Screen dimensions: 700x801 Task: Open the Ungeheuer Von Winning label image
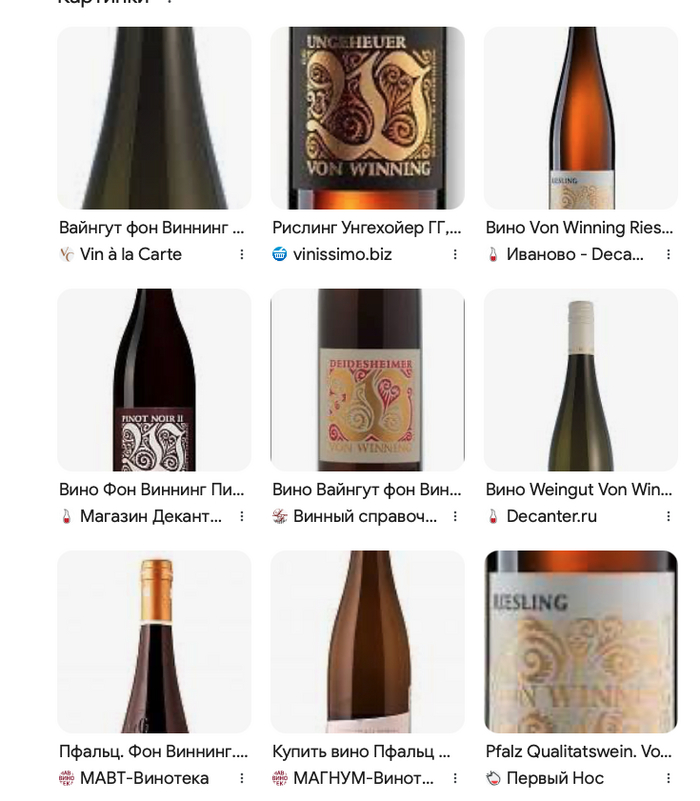point(367,118)
